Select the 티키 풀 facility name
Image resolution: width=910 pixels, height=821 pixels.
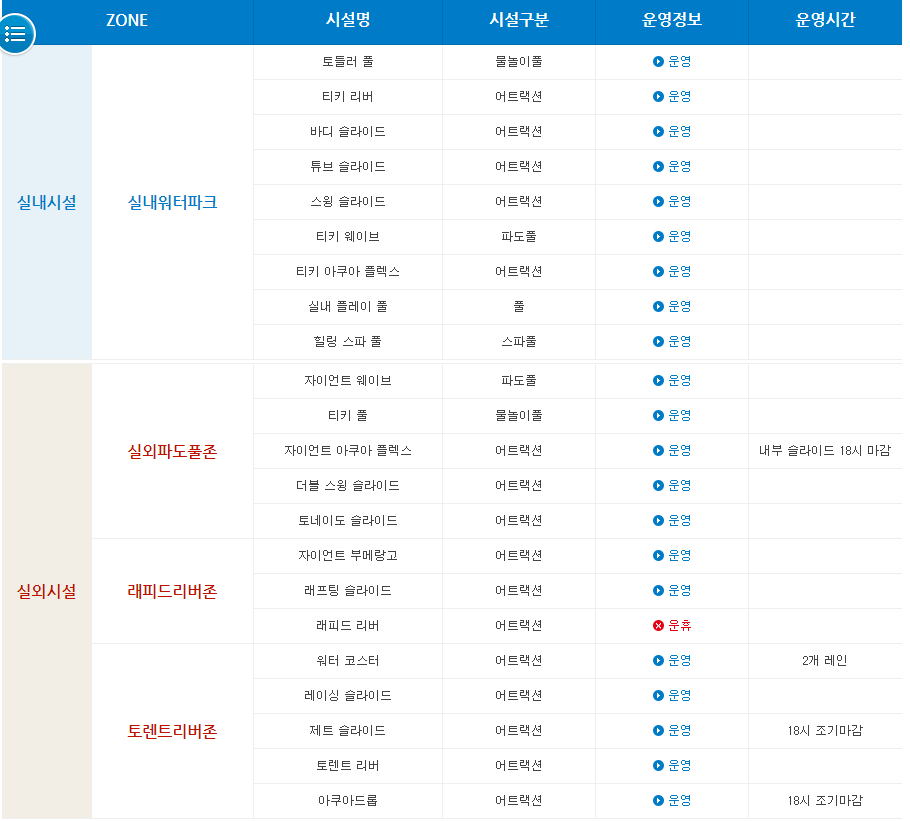[348, 415]
